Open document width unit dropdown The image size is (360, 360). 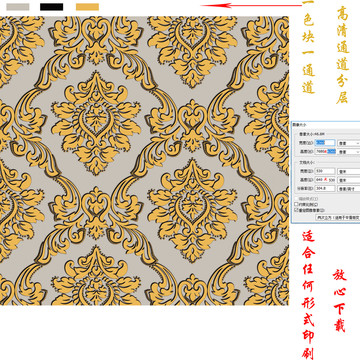[349, 171]
